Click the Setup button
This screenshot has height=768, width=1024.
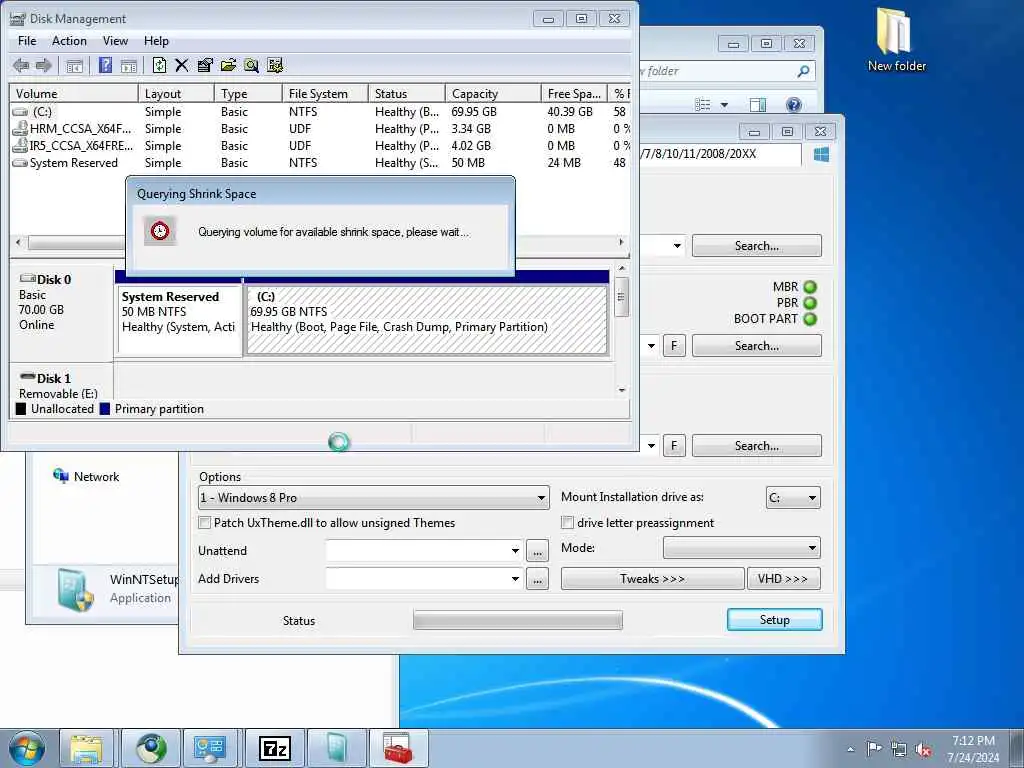tap(775, 620)
